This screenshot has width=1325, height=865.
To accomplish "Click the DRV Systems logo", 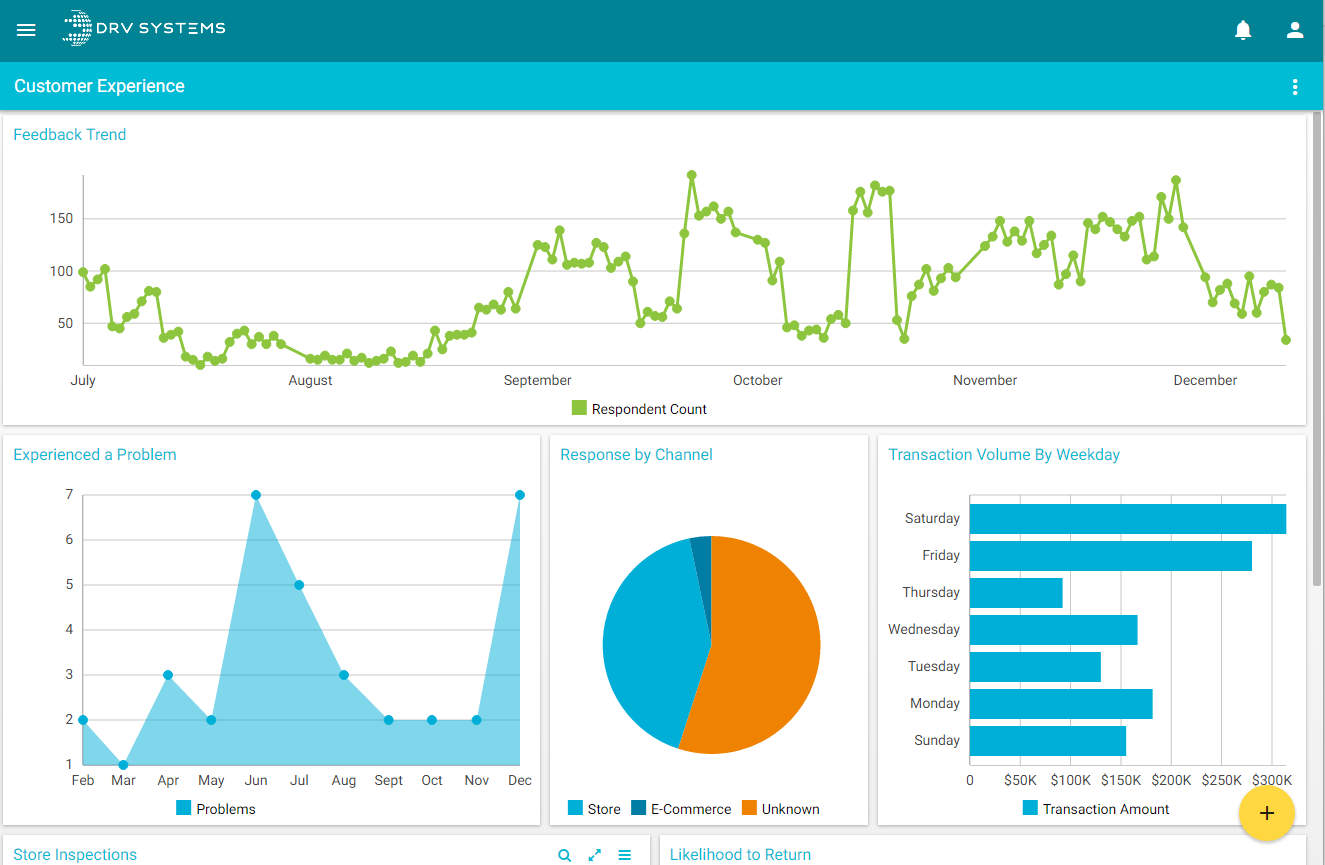I will point(144,28).
